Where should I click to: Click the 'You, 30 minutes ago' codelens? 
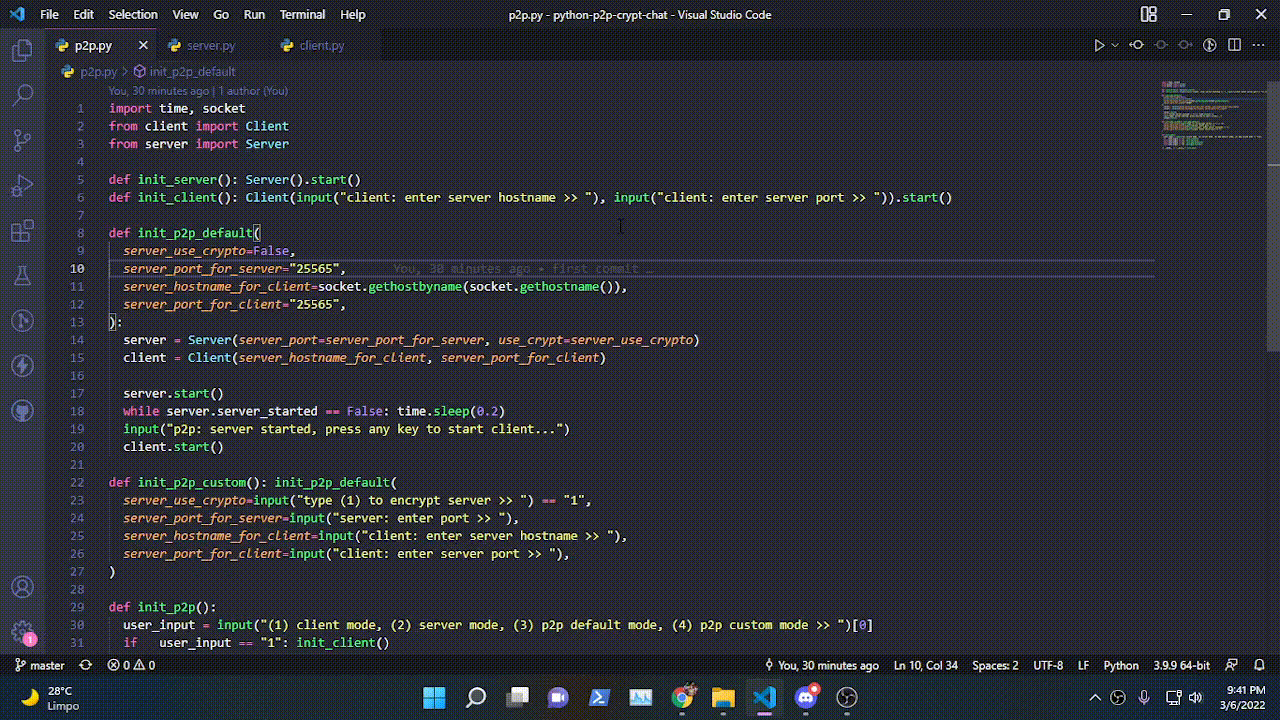pos(198,90)
